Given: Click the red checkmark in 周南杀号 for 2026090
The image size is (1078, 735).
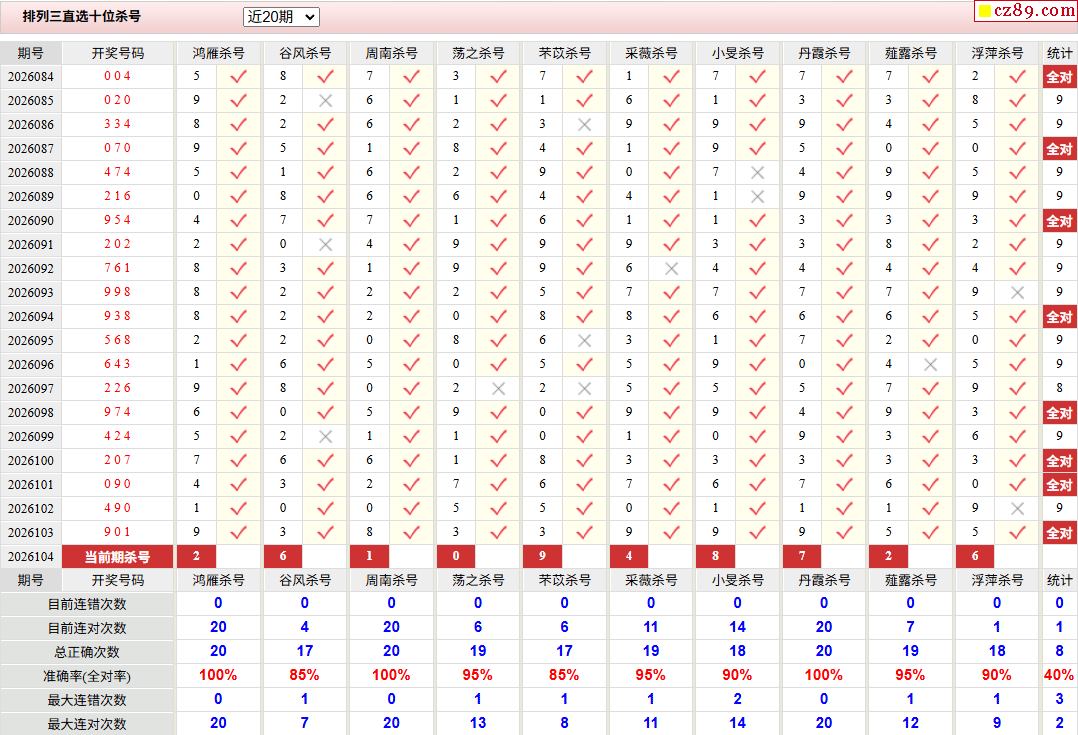Looking at the screenshot, I should (x=412, y=220).
